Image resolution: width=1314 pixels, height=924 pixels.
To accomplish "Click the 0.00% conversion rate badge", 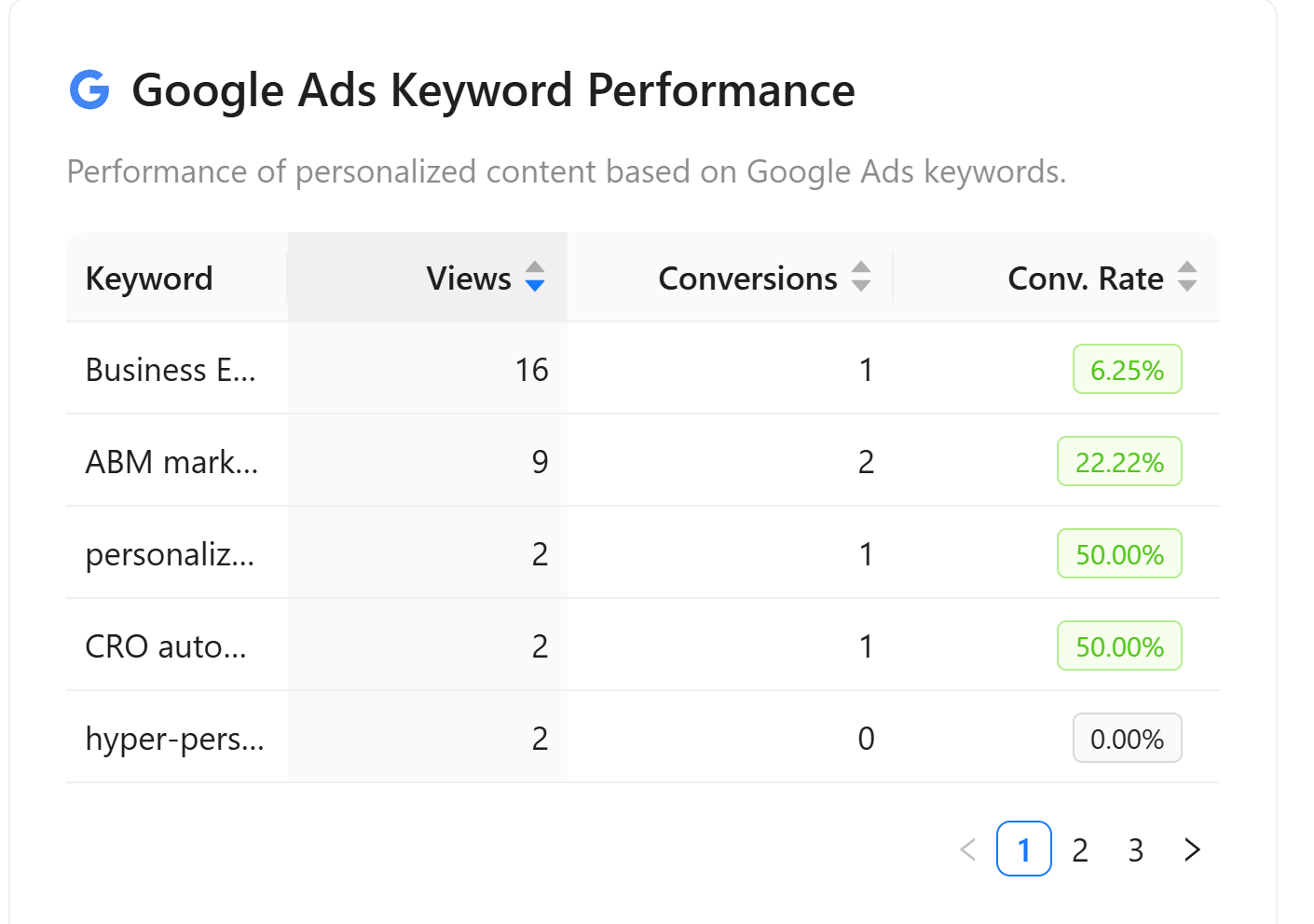I will tap(1127, 739).
